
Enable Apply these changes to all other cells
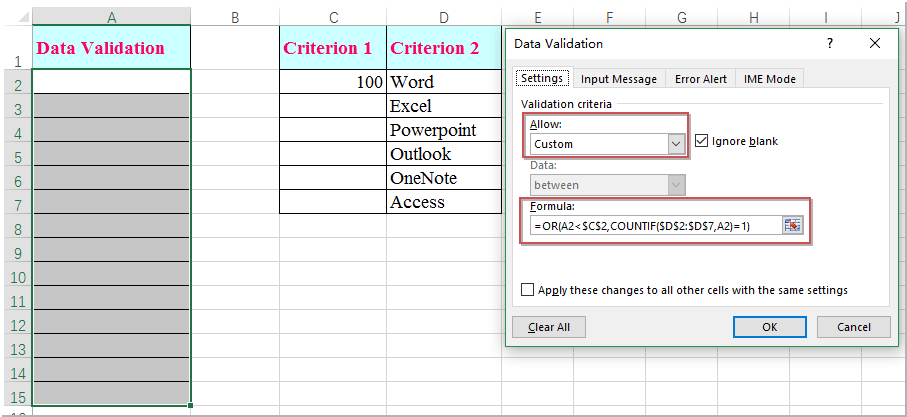pos(528,290)
